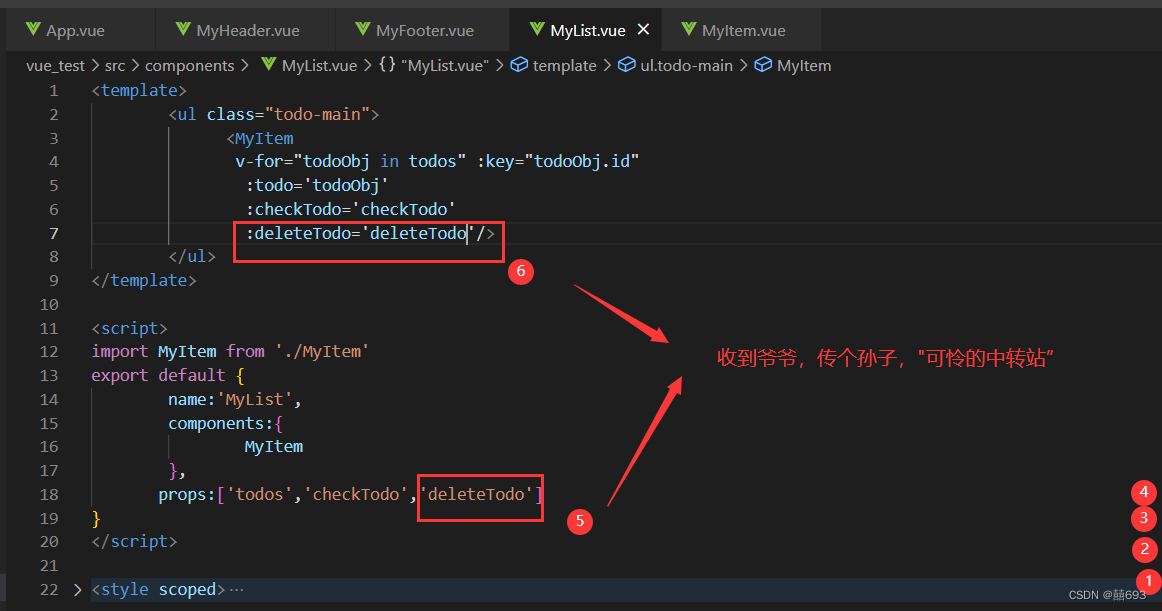Click the Vue icon on MyHeader.vue tab
This screenshot has width=1162, height=611.
(185, 29)
